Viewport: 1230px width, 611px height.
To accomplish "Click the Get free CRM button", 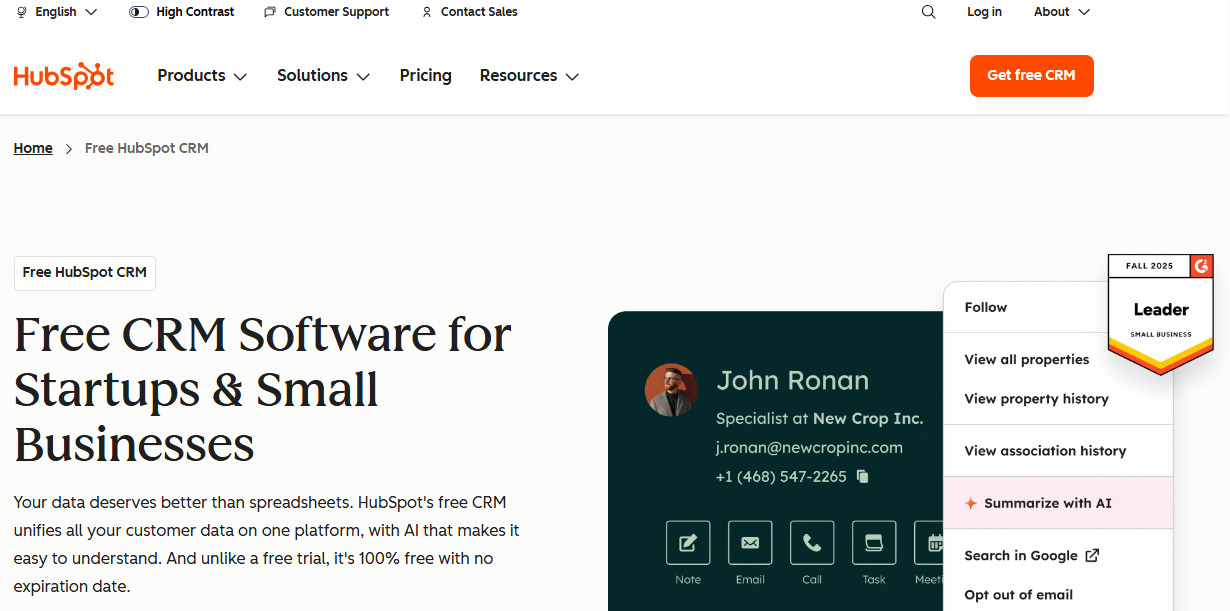I will (1031, 75).
